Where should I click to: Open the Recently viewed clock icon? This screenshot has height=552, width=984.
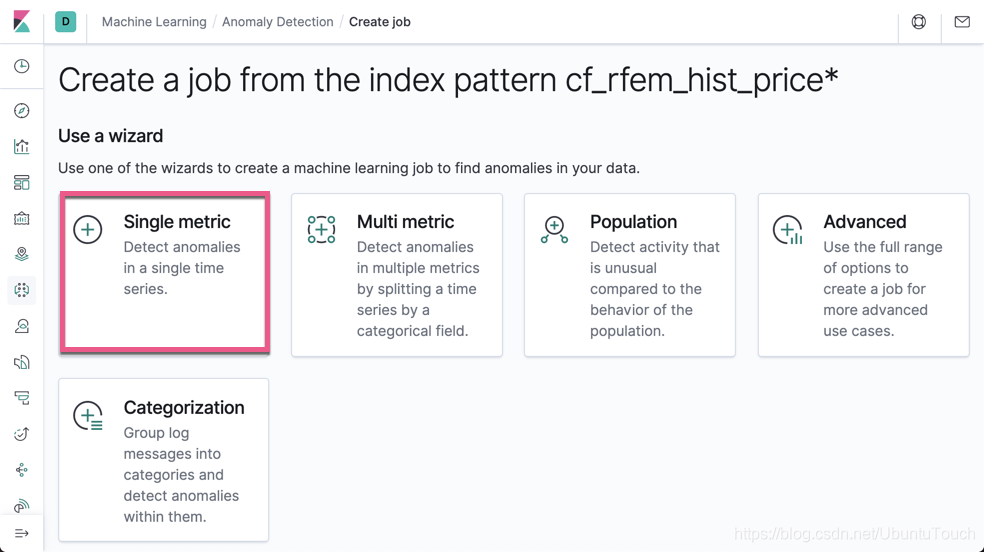(21, 66)
